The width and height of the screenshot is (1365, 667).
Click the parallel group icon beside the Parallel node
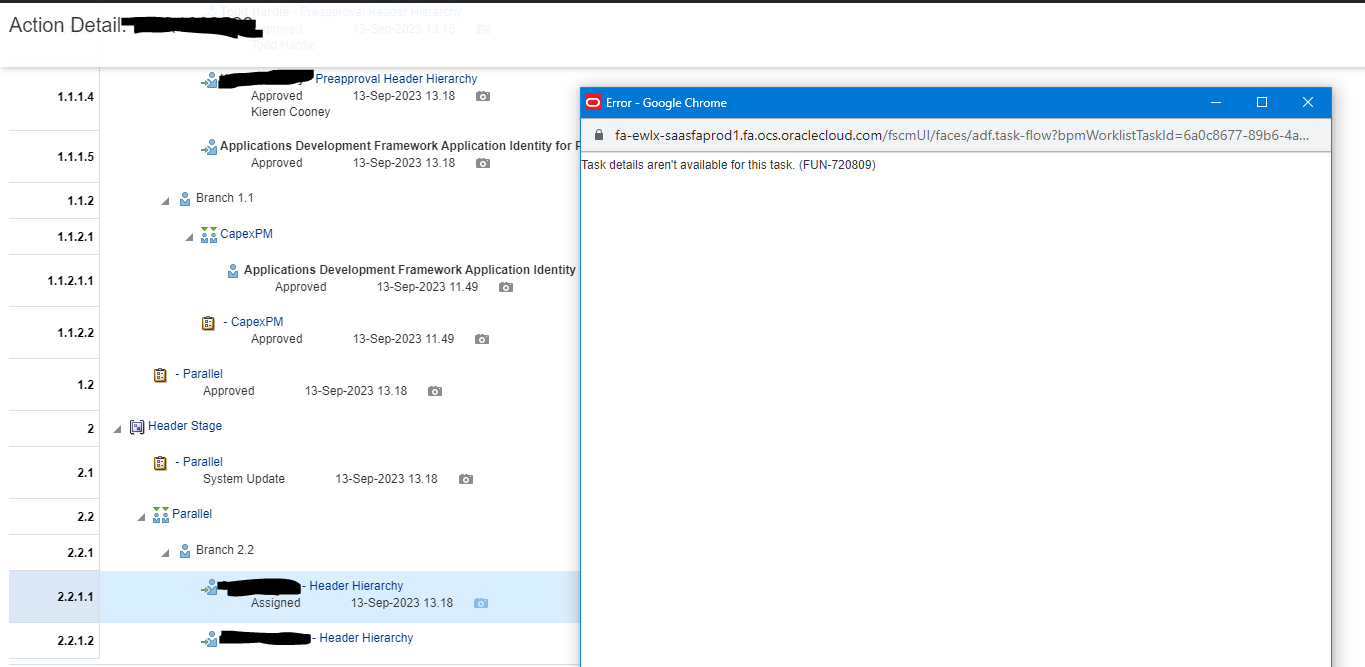(x=160, y=513)
